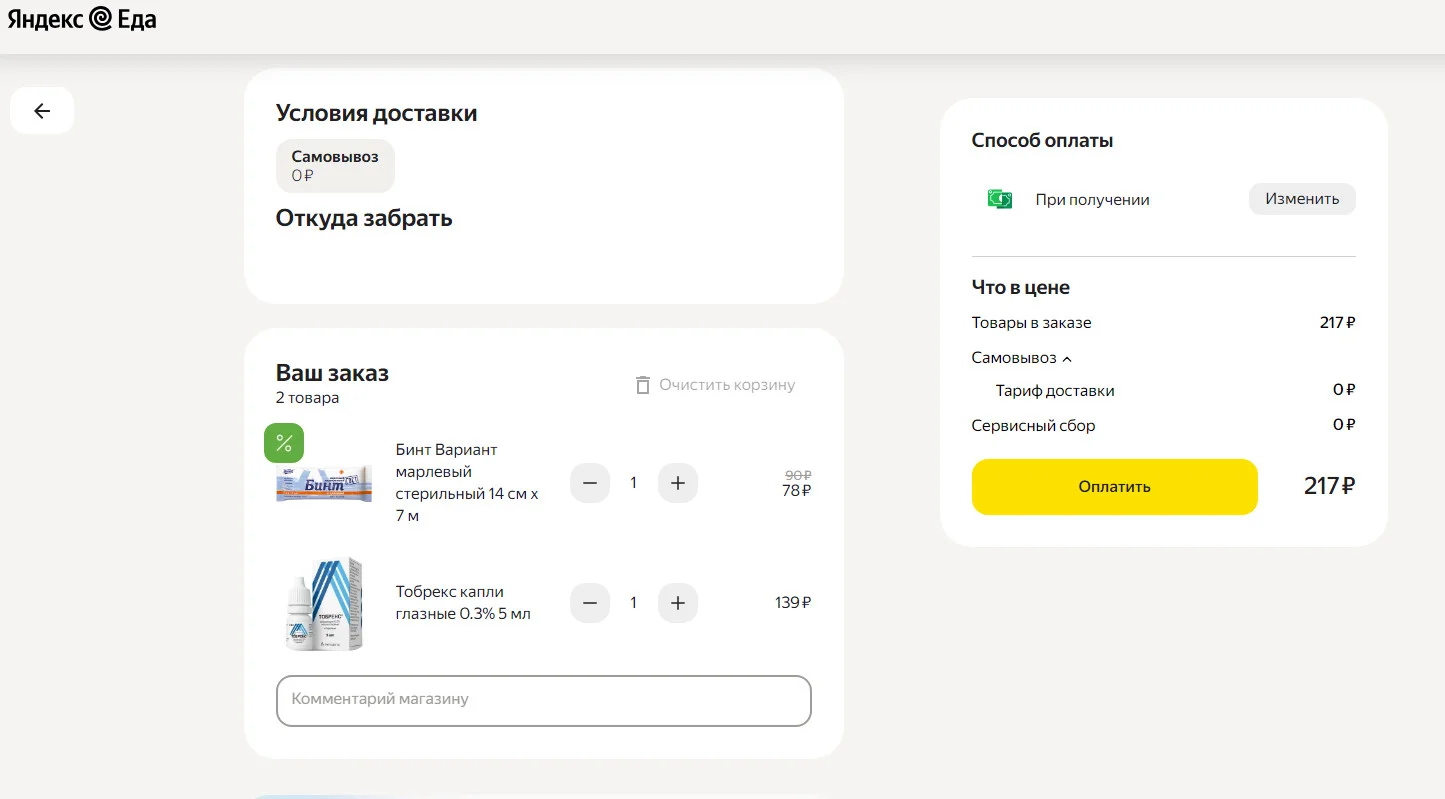The image size is (1445, 799).
Task: Collapse the Самовывоз price breakdown
Action: tap(1021, 358)
